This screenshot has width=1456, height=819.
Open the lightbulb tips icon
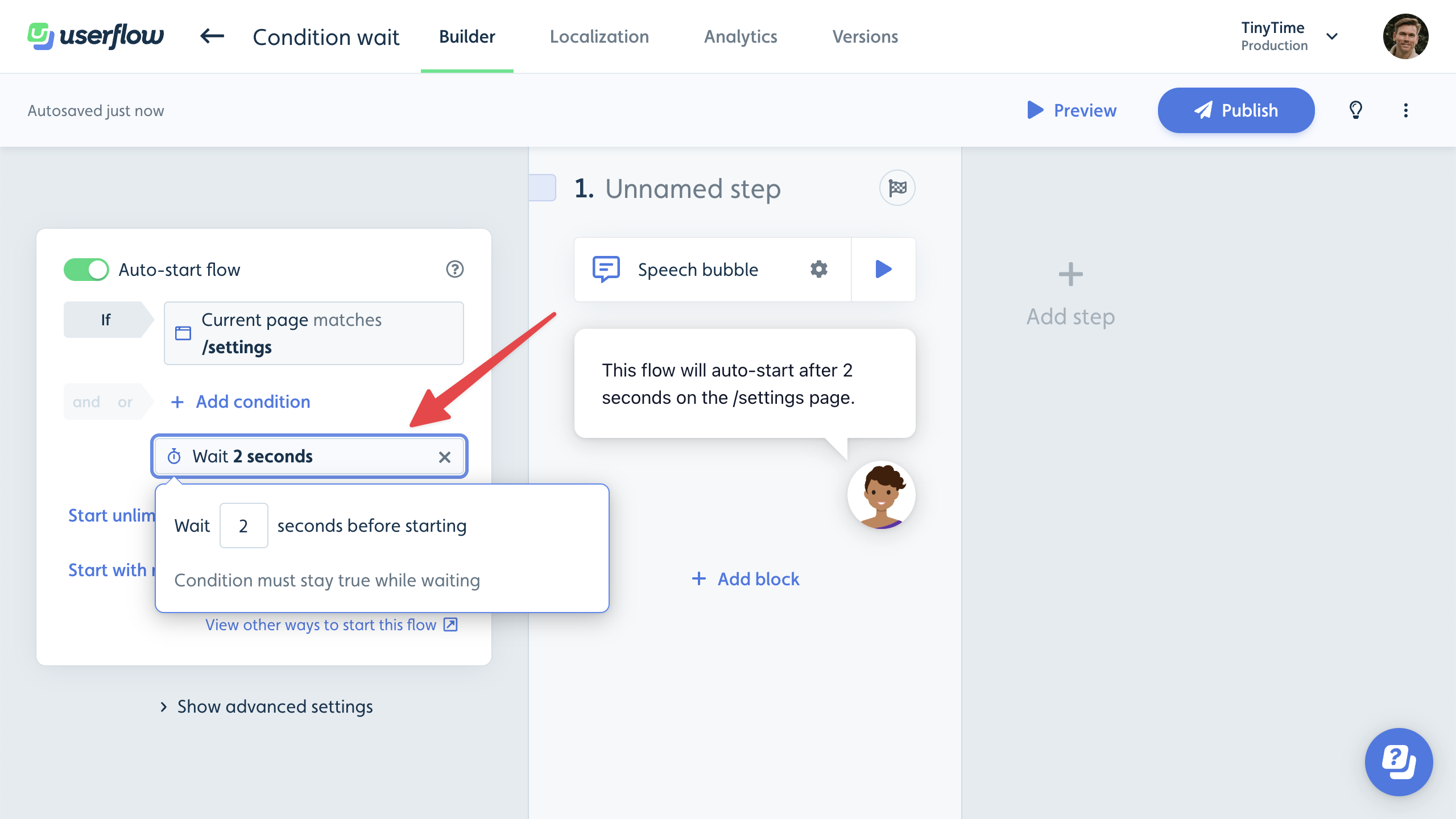tap(1356, 110)
